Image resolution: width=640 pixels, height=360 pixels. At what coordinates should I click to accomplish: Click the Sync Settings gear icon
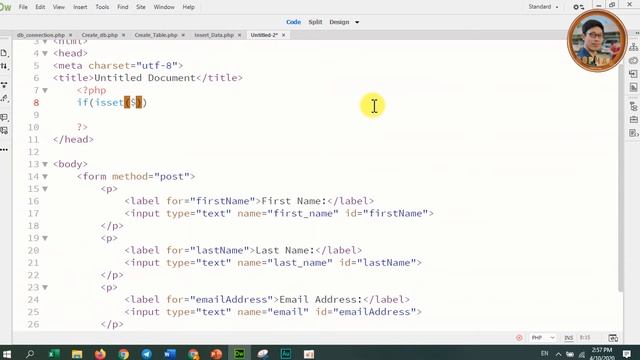click(578, 7)
